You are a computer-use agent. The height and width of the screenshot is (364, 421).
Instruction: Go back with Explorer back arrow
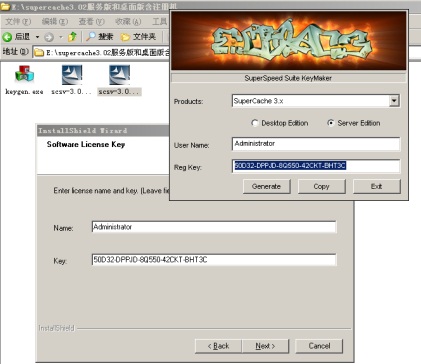pyautogui.click(x=17, y=37)
